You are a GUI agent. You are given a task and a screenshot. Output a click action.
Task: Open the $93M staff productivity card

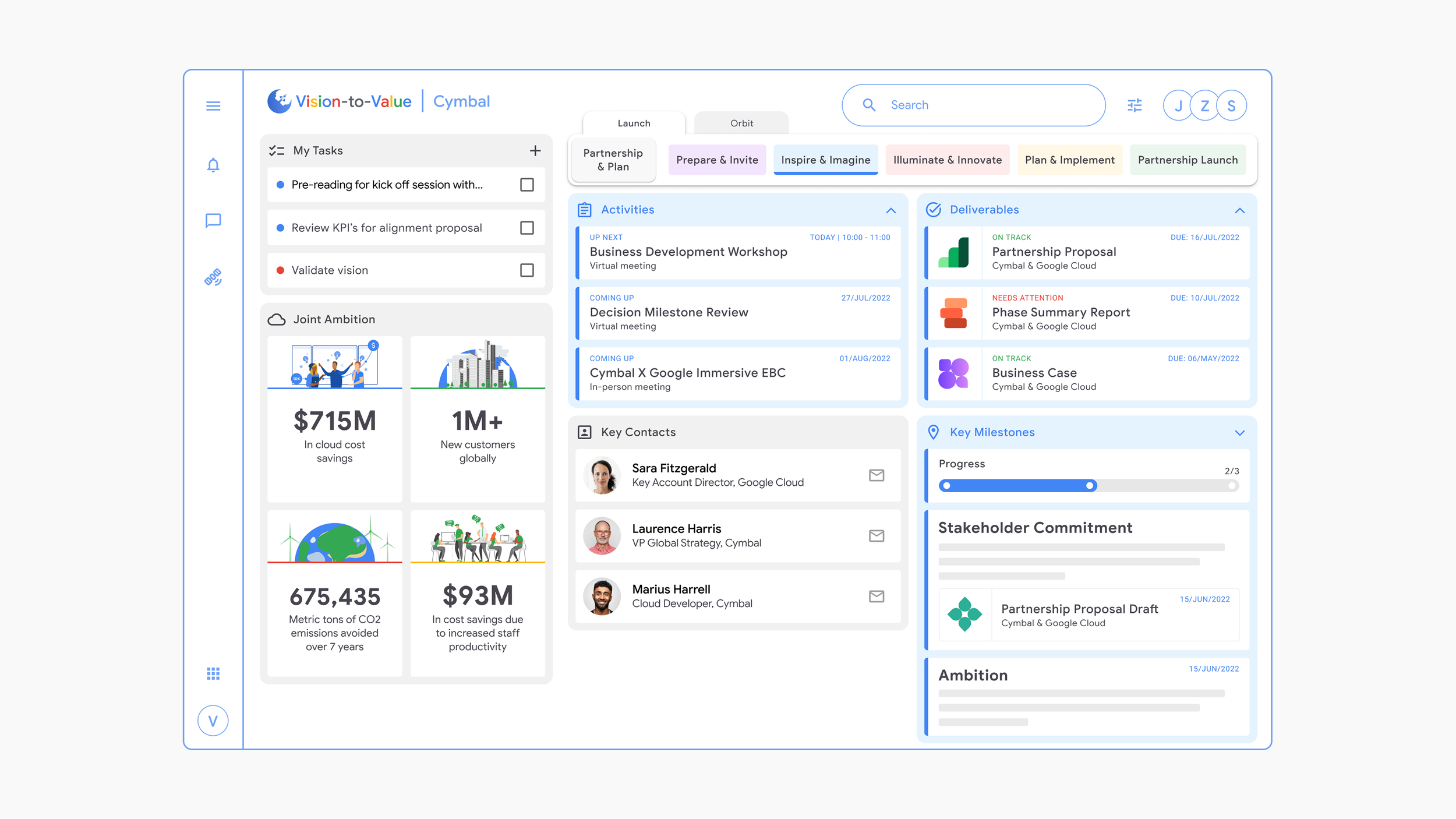coord(478,593)
